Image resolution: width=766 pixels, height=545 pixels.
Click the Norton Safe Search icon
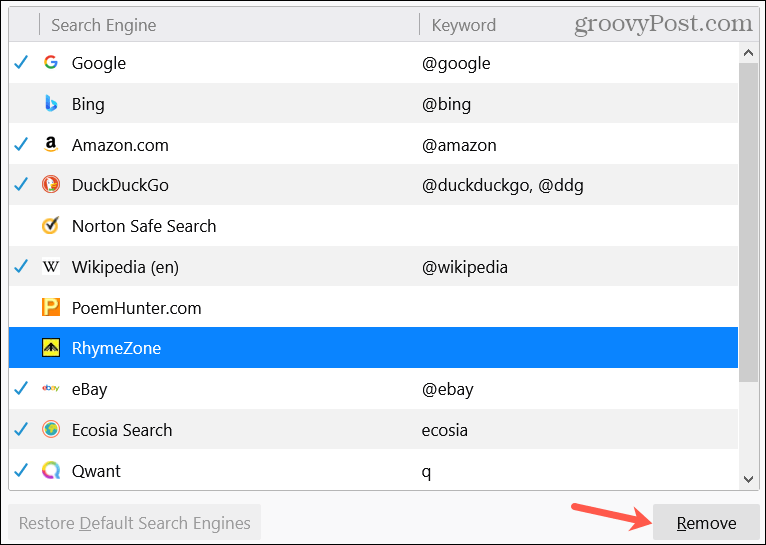[51, 226]
